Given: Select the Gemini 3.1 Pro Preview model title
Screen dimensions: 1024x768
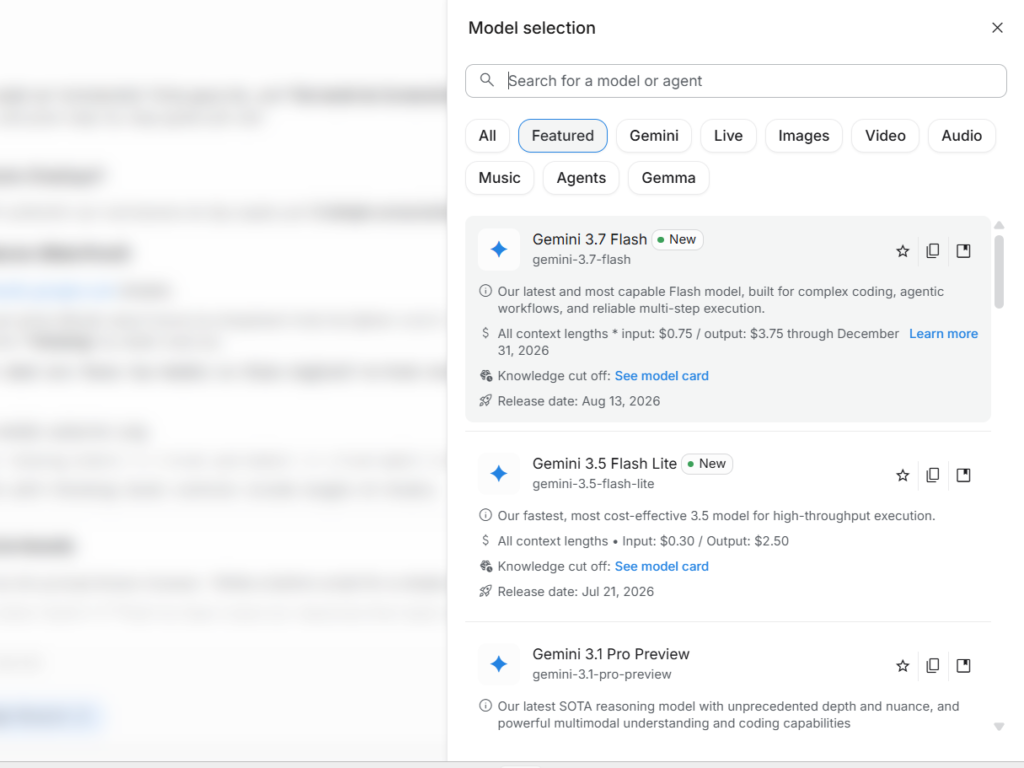Looking at the screenshot, I should coord(611,654).
